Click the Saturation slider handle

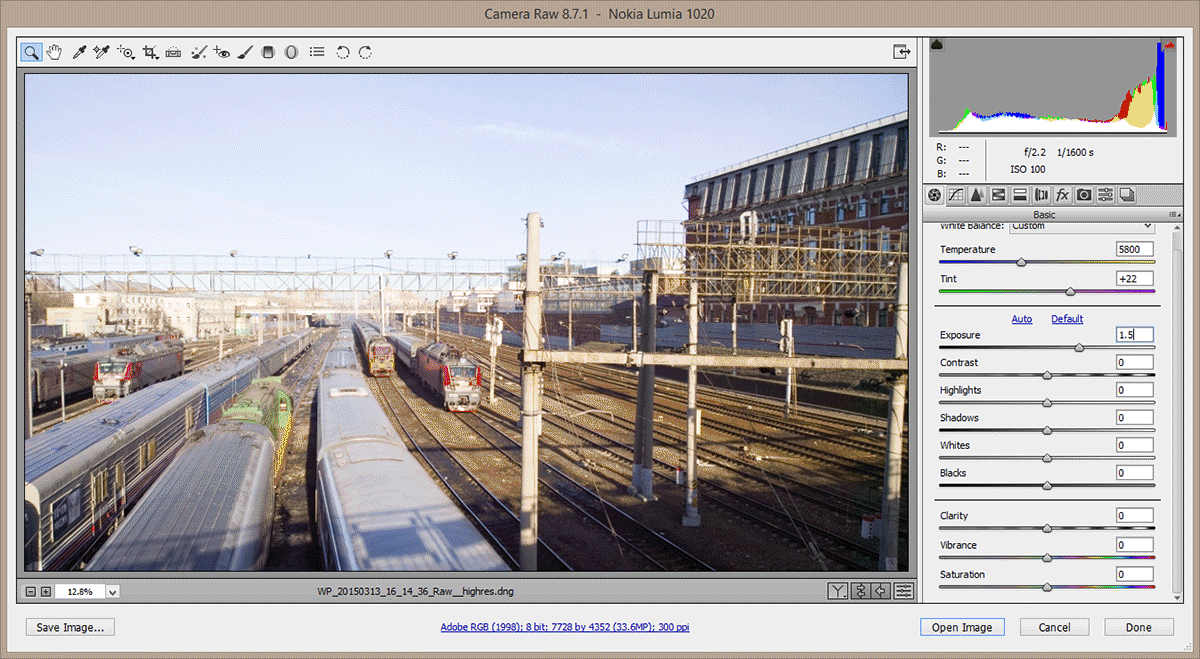point(1047,587)
